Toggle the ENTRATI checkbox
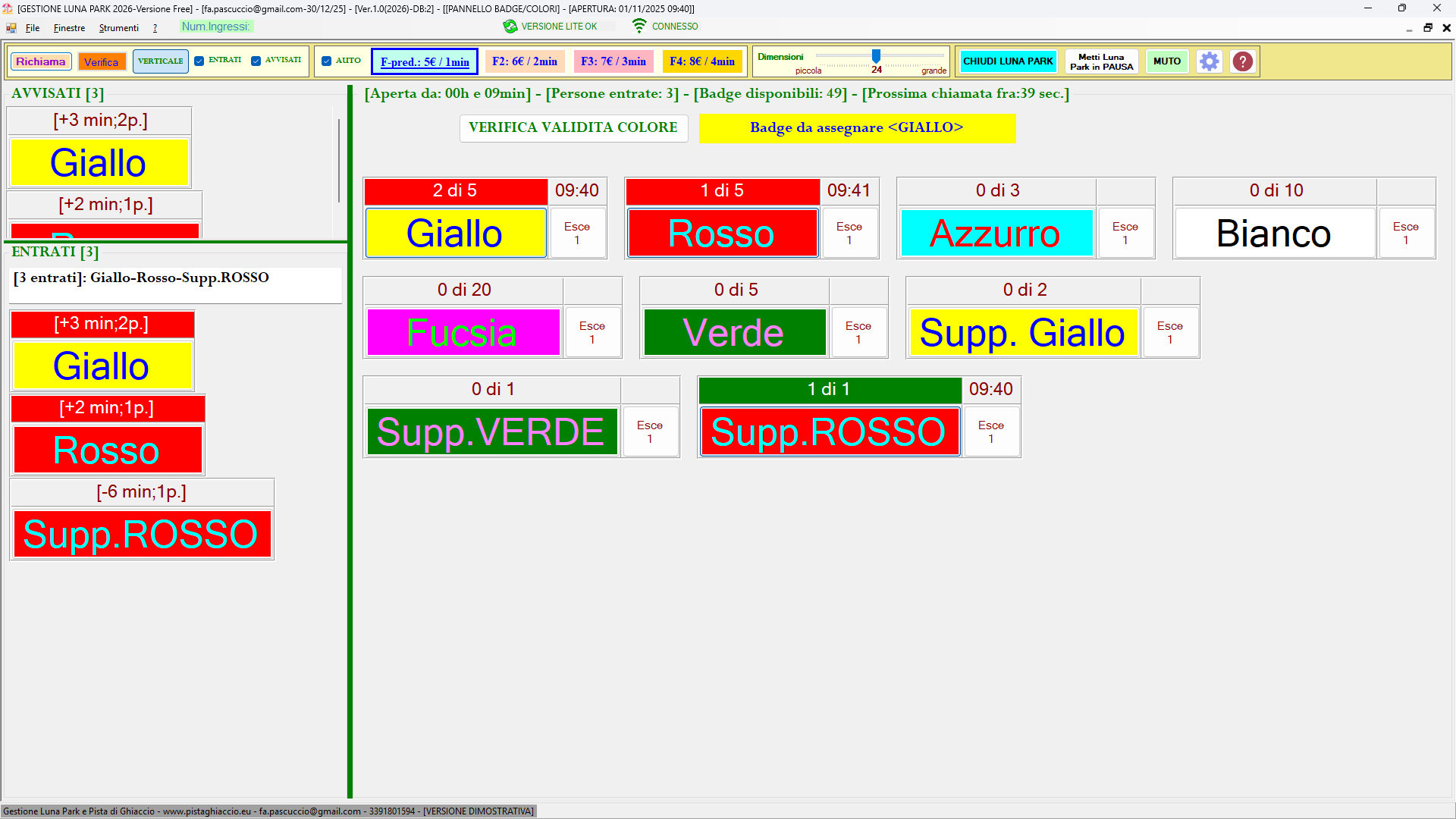1456x819 pixels. click(x=199, y=61)
